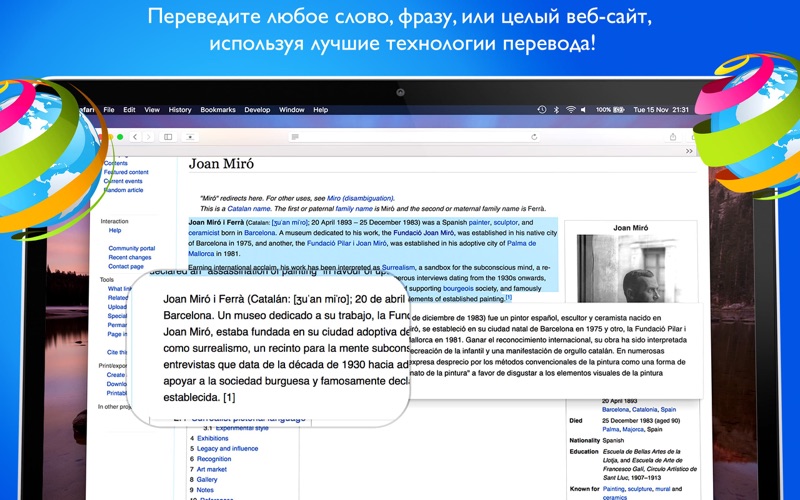Follow the ceramicist link
This screenshot has width=800, height=500.
tap(204, 233)
